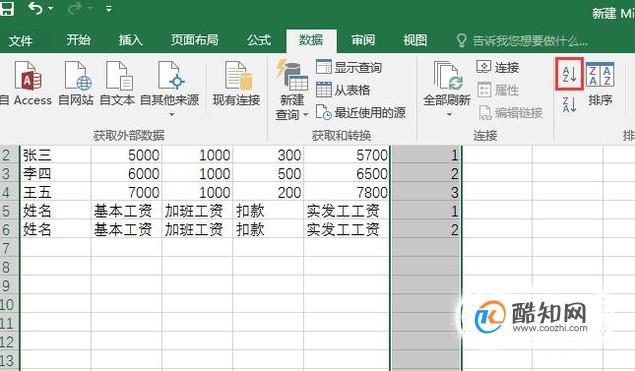The height and width of the screenshot is (371, 635).
Task: Select 扣款 cell in row 6
Action: tap(268, 229)
